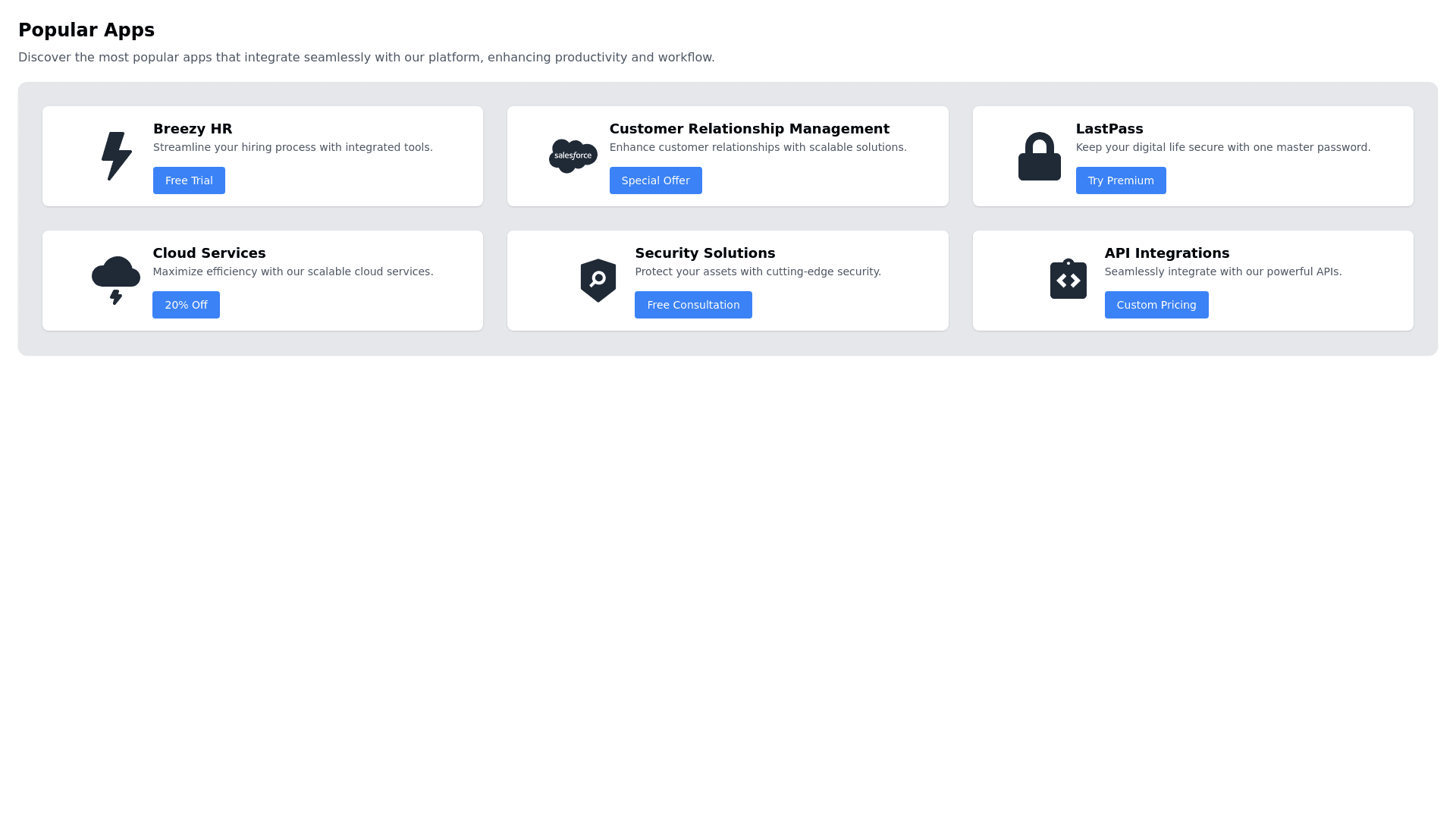Screen dimensions: 1456x819
Task: Click the Customer Relationship Management heading
Action: click(749, 129)
